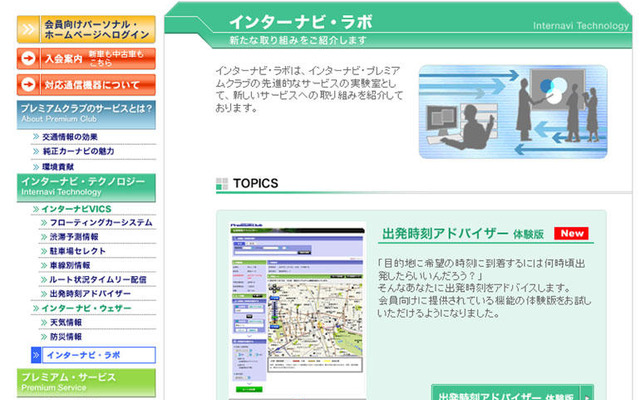The height and width of the screenshot is (400, 640).
Task: Select 天気情報 link
Action: click(x=66, y=322)
